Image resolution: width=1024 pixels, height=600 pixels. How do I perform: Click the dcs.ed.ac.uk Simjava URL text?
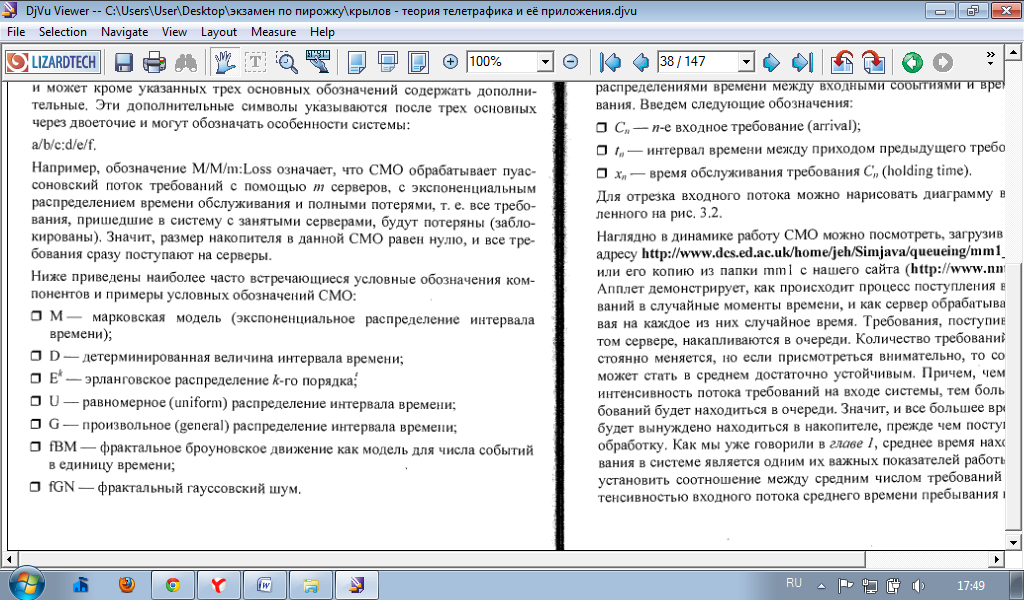coord(822,251)
